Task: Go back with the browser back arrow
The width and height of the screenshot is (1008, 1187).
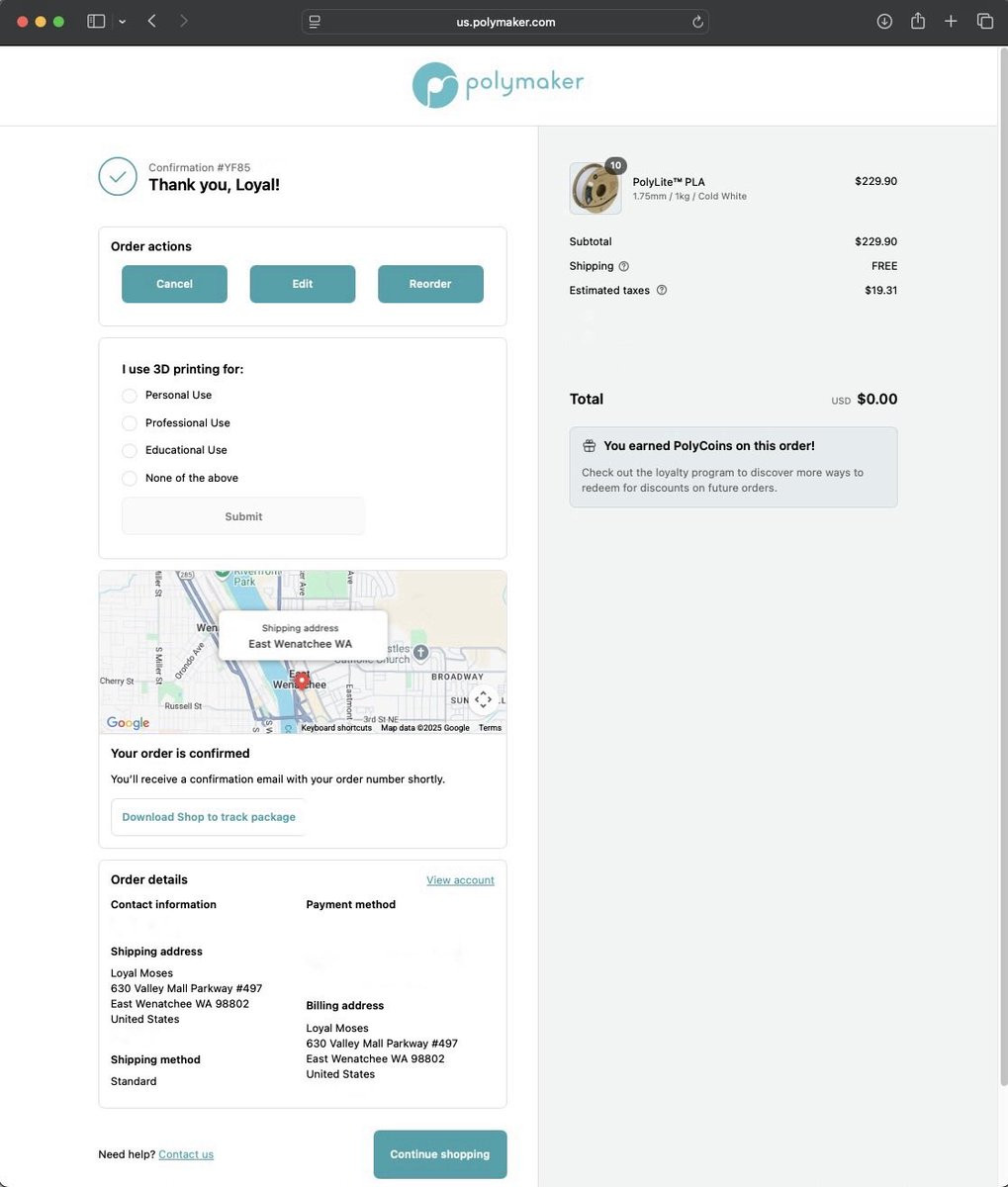Action: click(x=151, y=21)
